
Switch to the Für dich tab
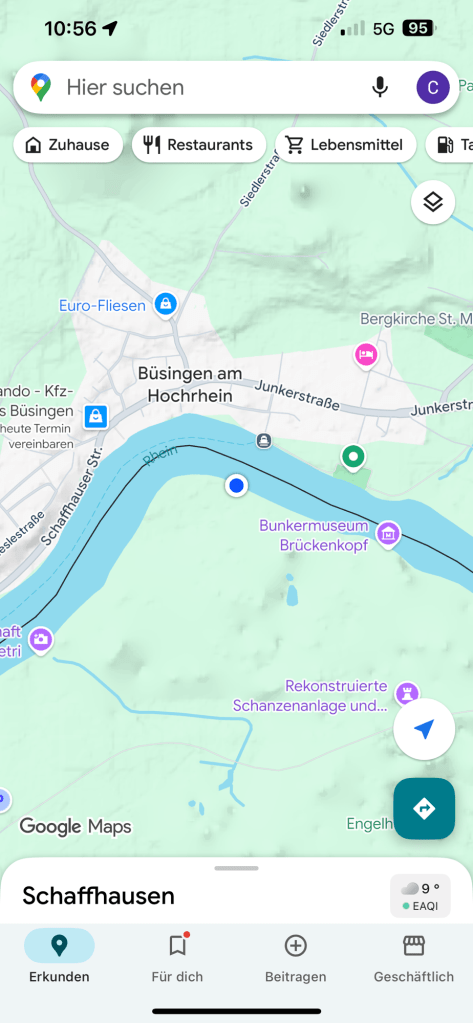(x=177, y=958)
